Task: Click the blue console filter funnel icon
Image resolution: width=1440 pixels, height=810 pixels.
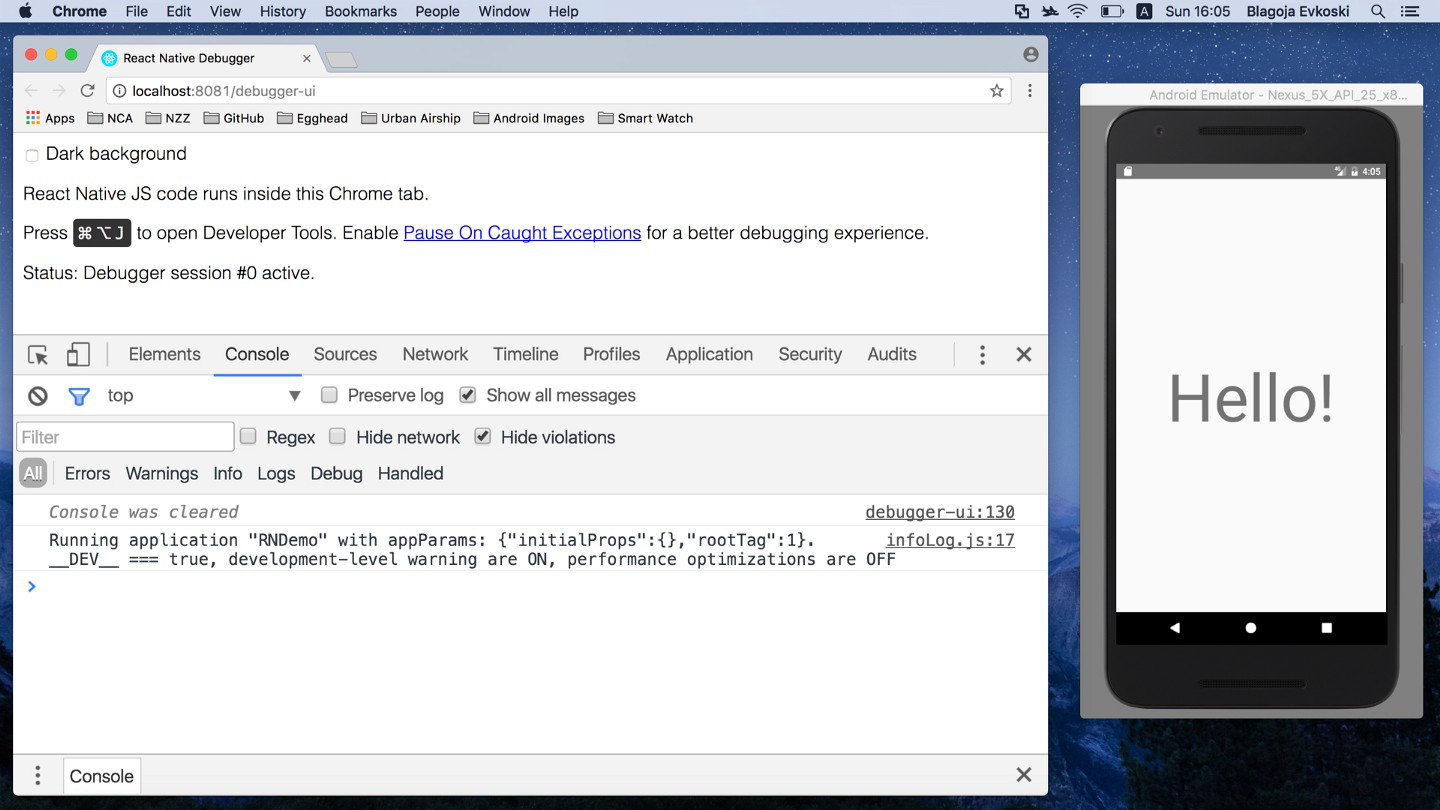Action: pyautogui.click(x=78, y=396)
